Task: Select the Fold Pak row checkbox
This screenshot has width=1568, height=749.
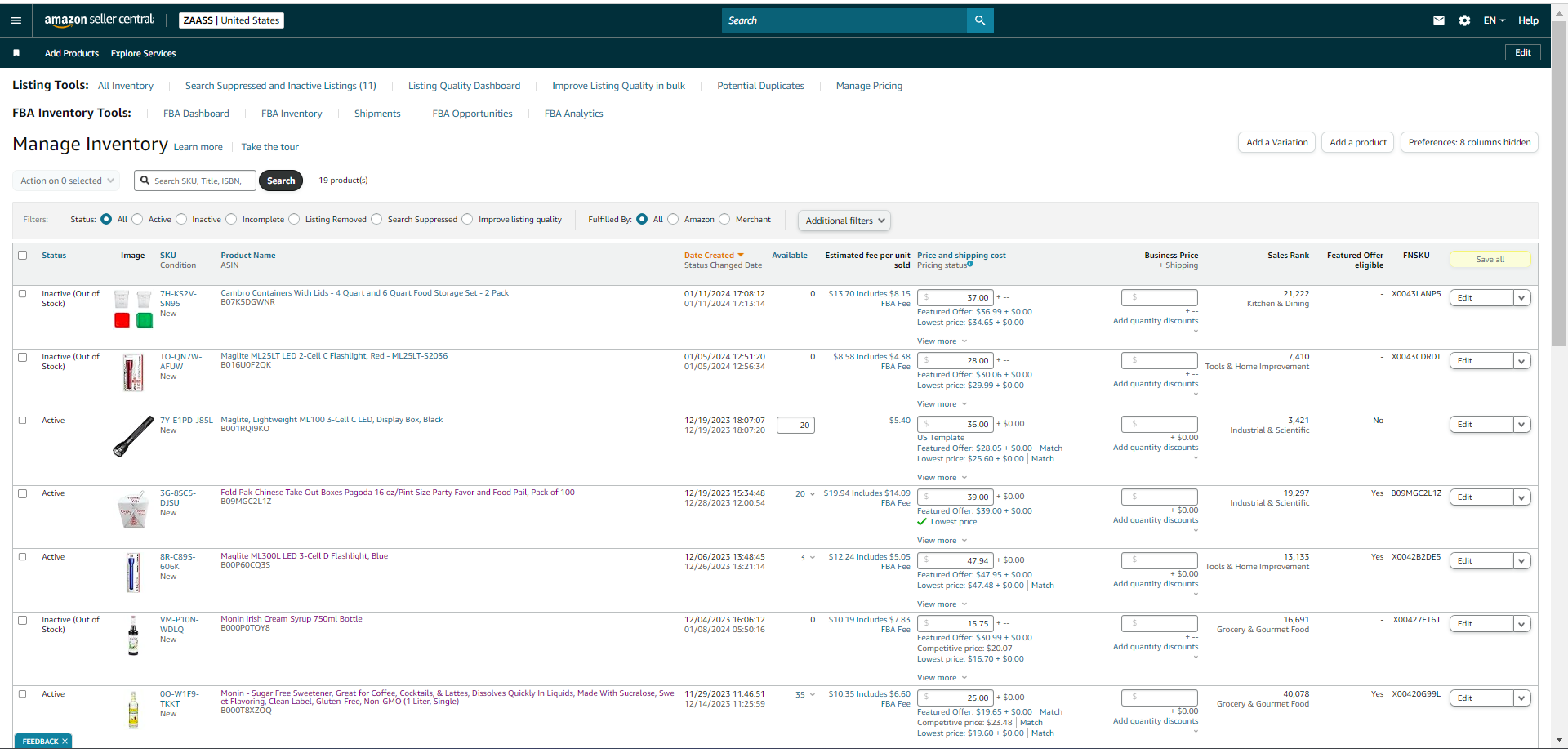Action: pyautogui.click(x=23, y=494)
